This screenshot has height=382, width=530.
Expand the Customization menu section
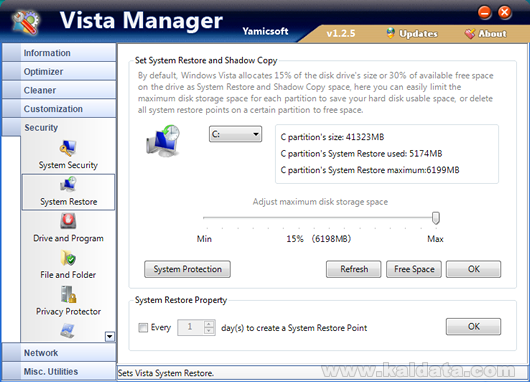tap(59, 109)
